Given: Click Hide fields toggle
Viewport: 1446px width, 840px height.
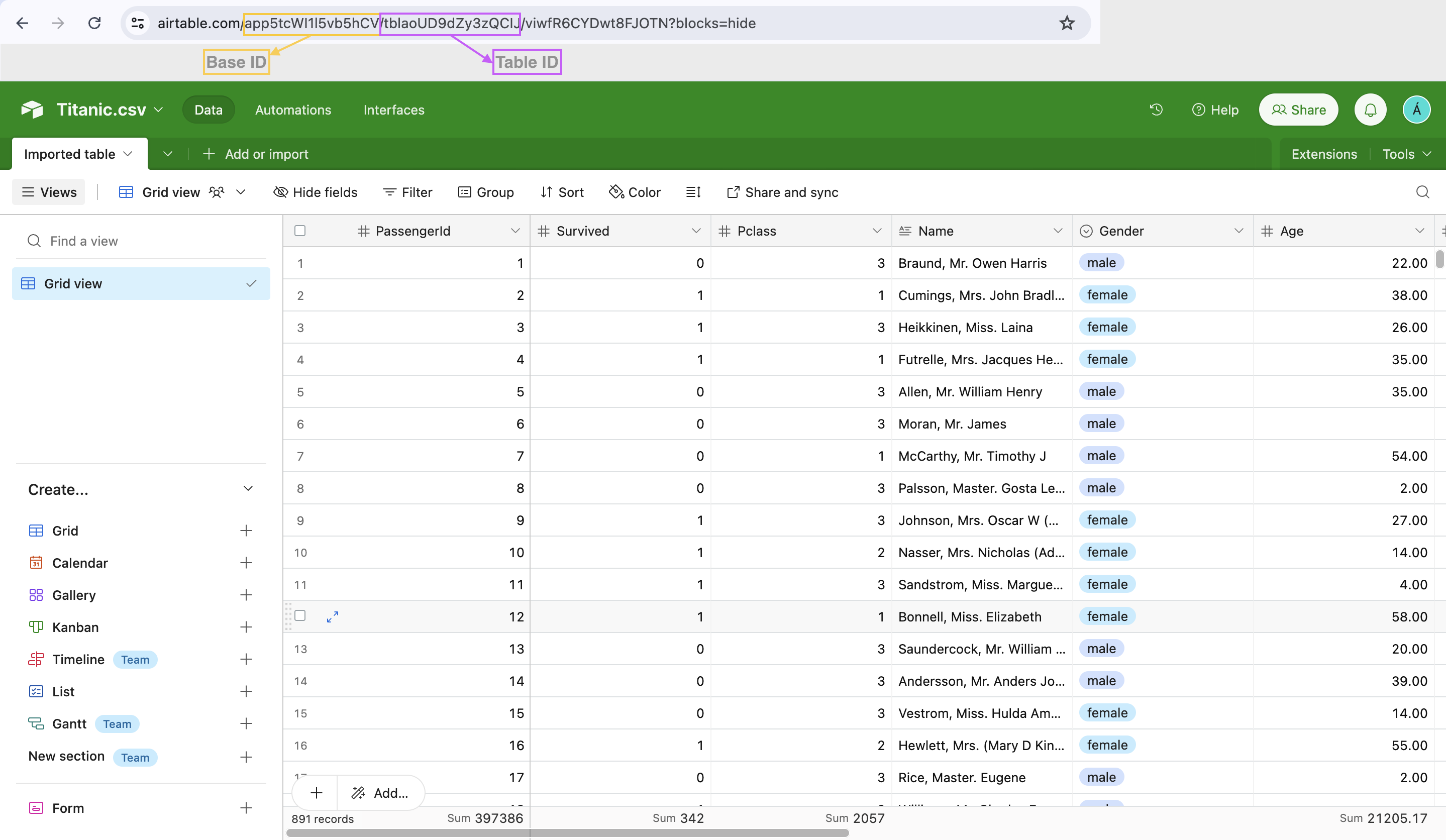Looking at the screenshot, I should pyautogui.click(x=316, y=192).
